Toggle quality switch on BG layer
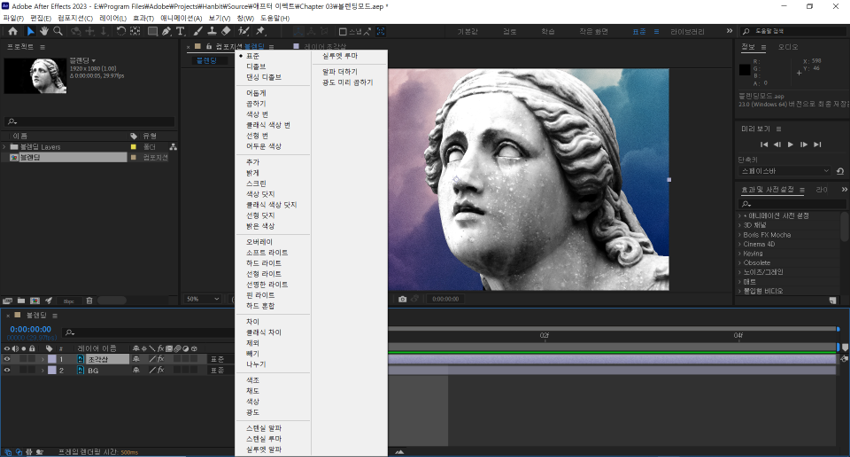This screenshot has height=457, width=850. coord(152,370)
